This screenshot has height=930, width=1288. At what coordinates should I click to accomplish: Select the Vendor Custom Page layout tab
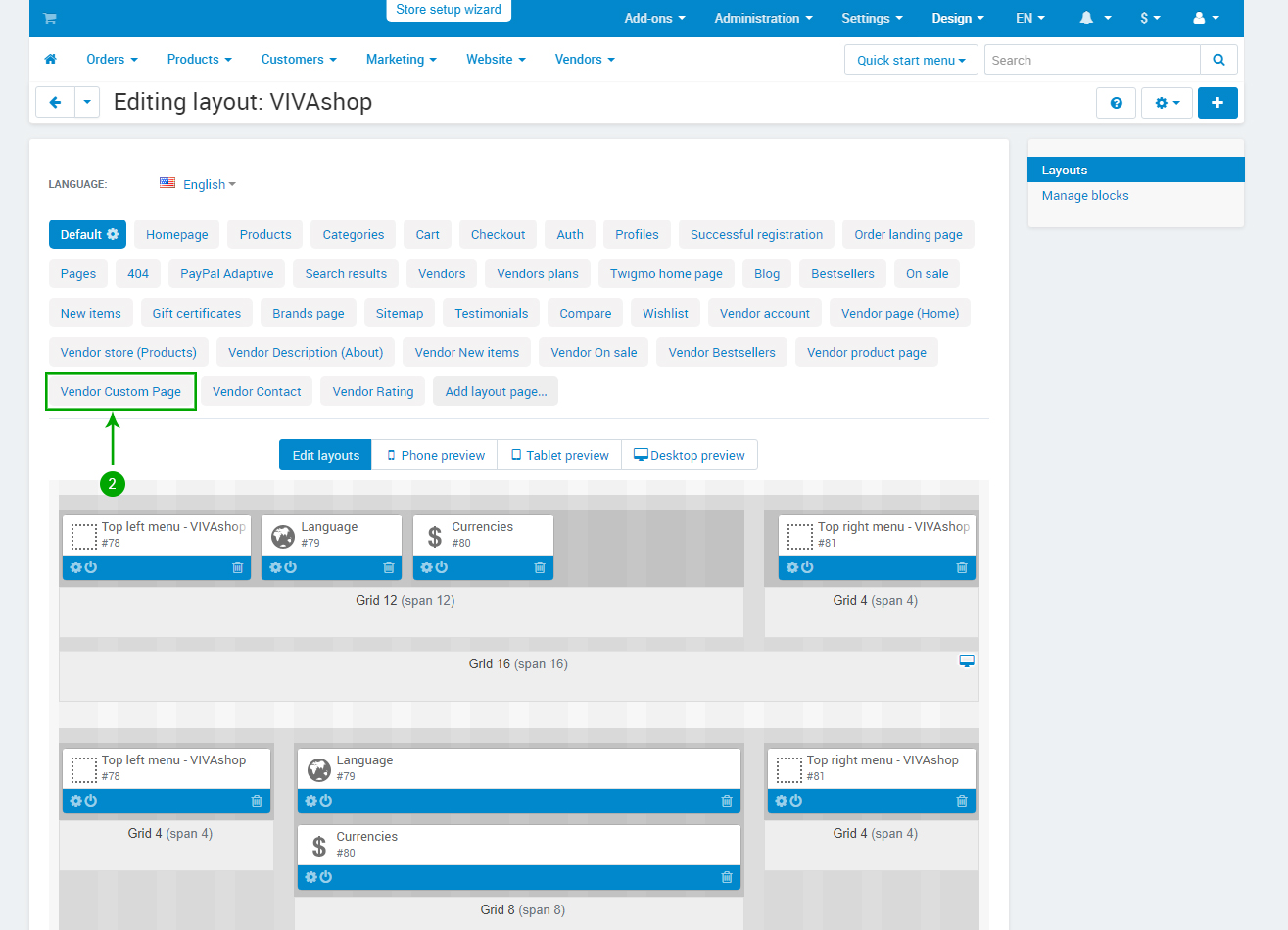click(120, 392)
